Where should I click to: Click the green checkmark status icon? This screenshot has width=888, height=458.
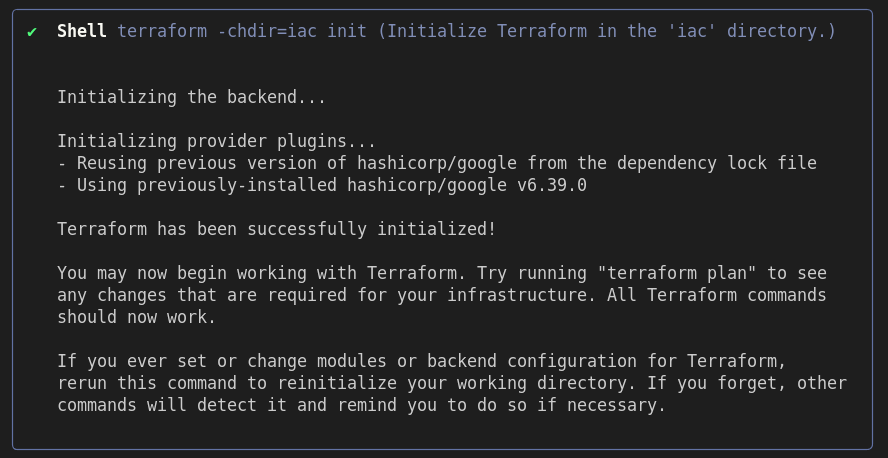pos(32,31)
